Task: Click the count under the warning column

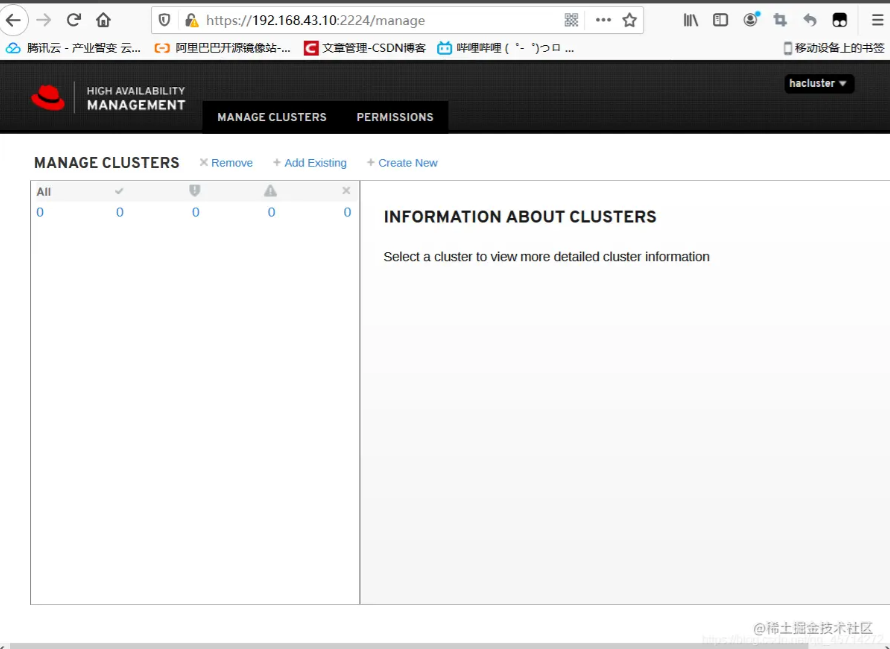Action: click(x=271, y=212)
